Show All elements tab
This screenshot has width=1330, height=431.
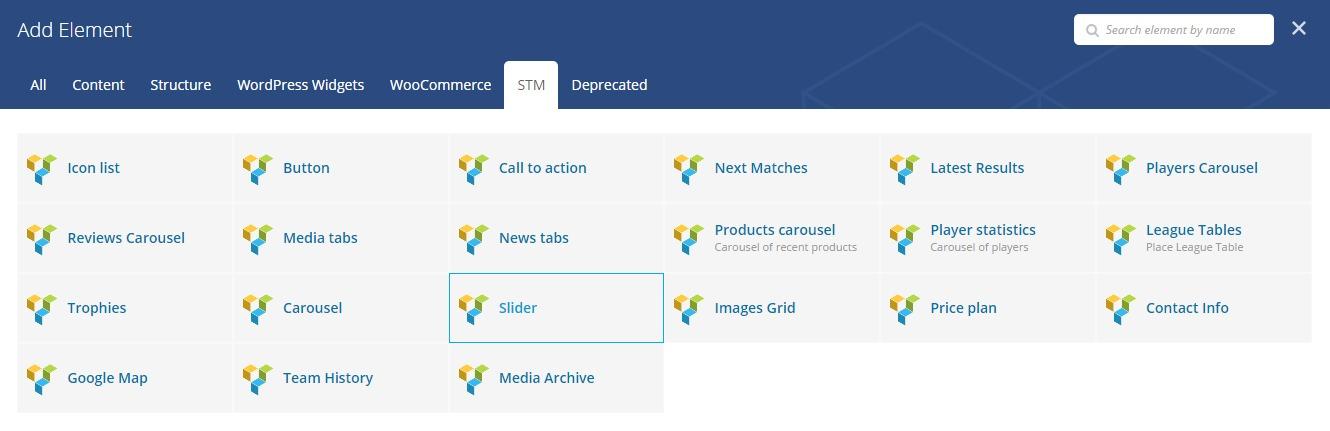pos(38,85)
